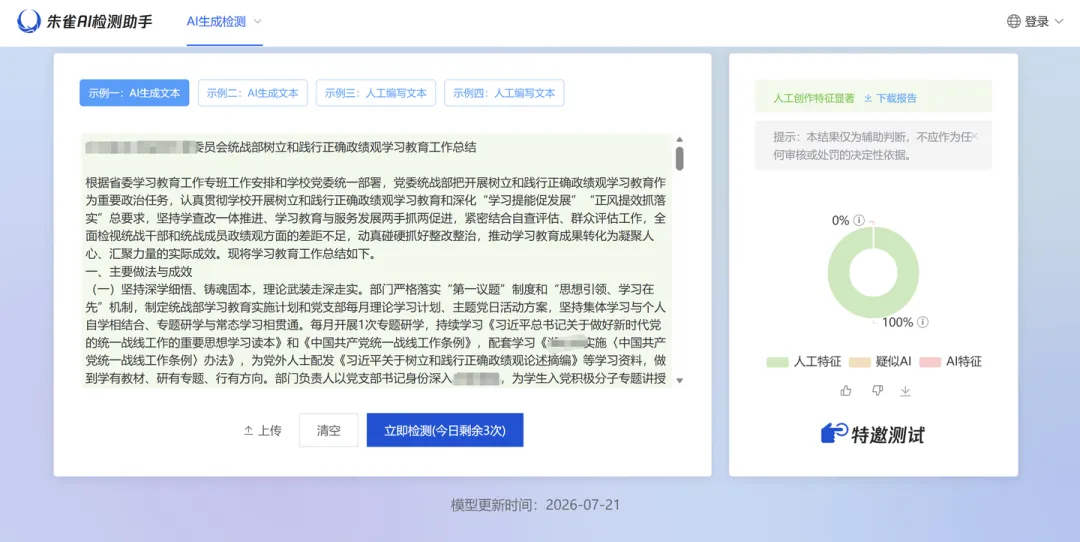
Task: Select 示例四:人工编写文本 sample
Action: click(x=504, y=93)
